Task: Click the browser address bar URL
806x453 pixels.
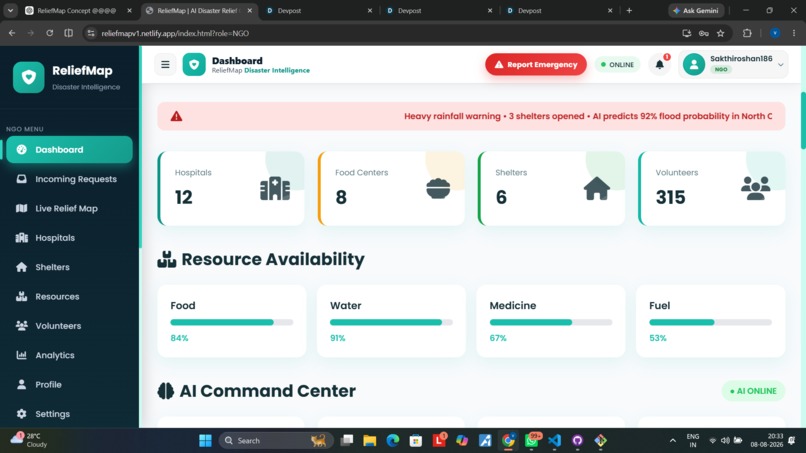Action: (175, 33)
